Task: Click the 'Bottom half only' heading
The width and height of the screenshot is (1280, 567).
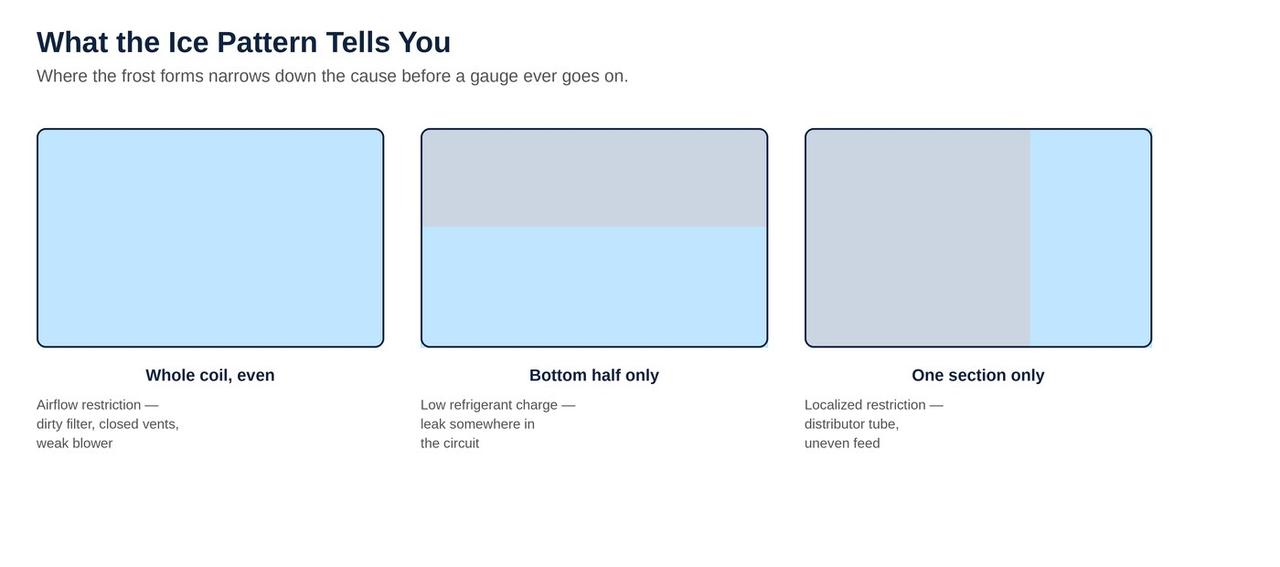Action: click(594, 375)
